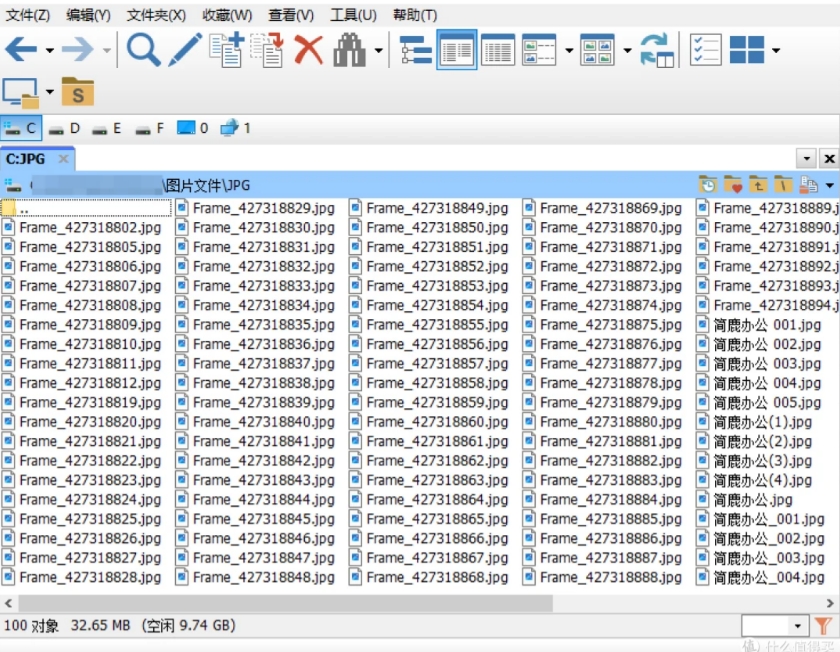
Task: Click the S folder icon
Action: pos(78,92)
